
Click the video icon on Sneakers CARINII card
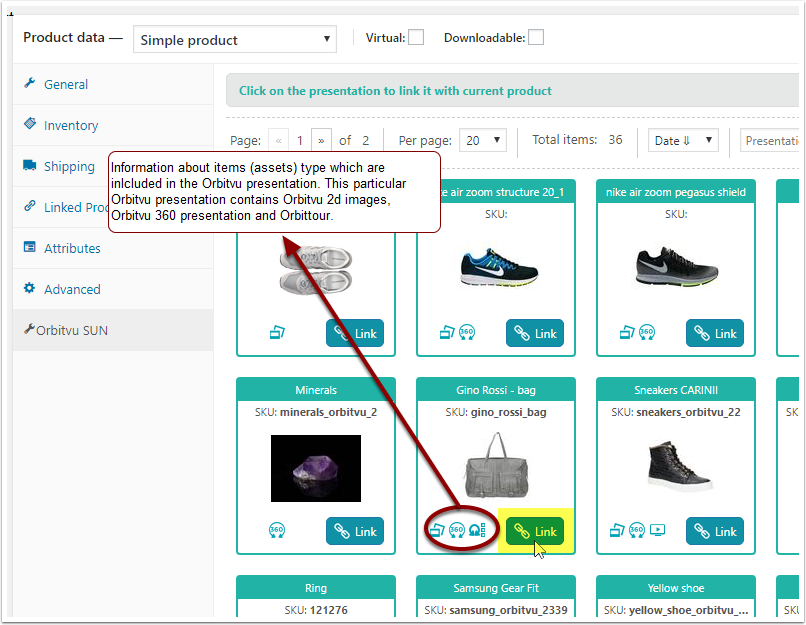(657, 529)
